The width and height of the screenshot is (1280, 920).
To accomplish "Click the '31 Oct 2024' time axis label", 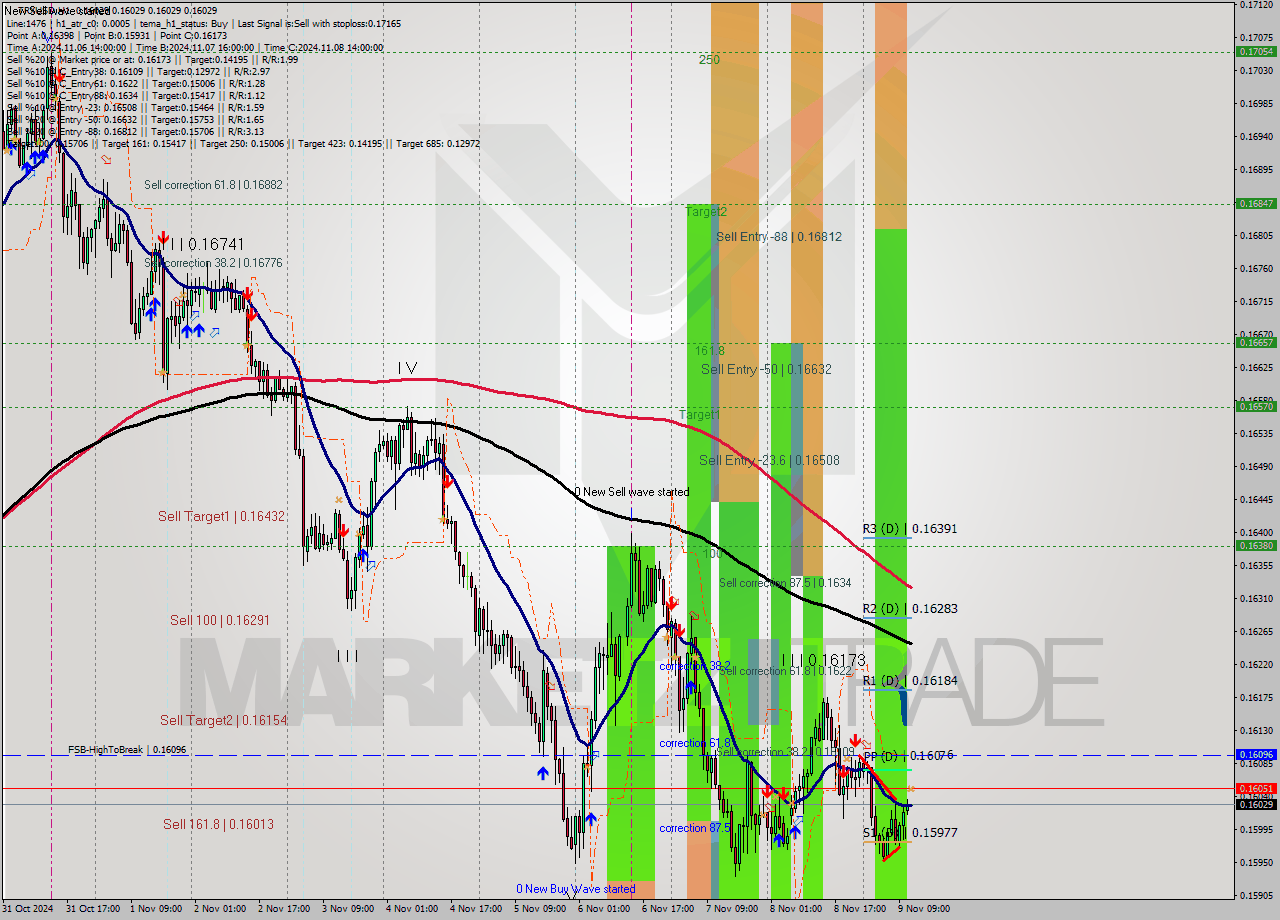I will pos(27,909).
